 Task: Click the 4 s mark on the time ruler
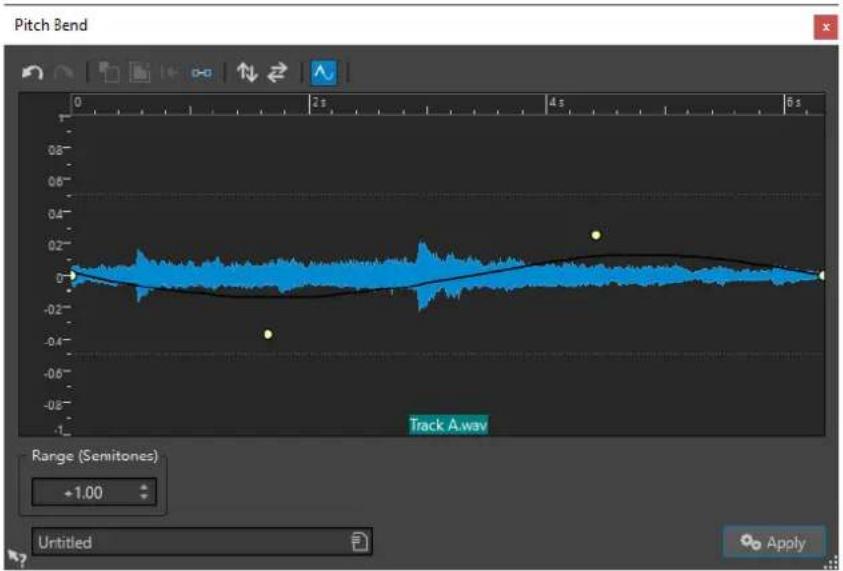click(x=557, y=102)
